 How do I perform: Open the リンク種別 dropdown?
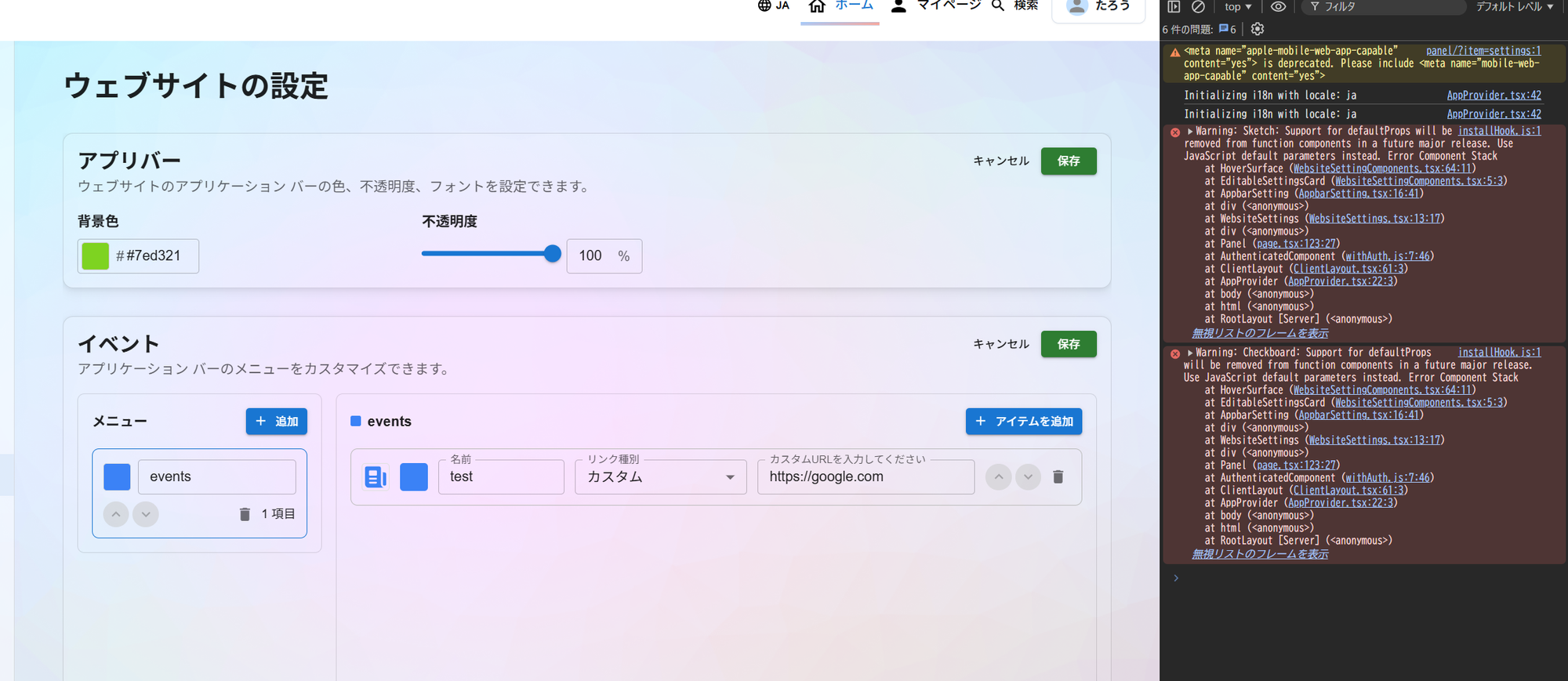coord(660,476)
